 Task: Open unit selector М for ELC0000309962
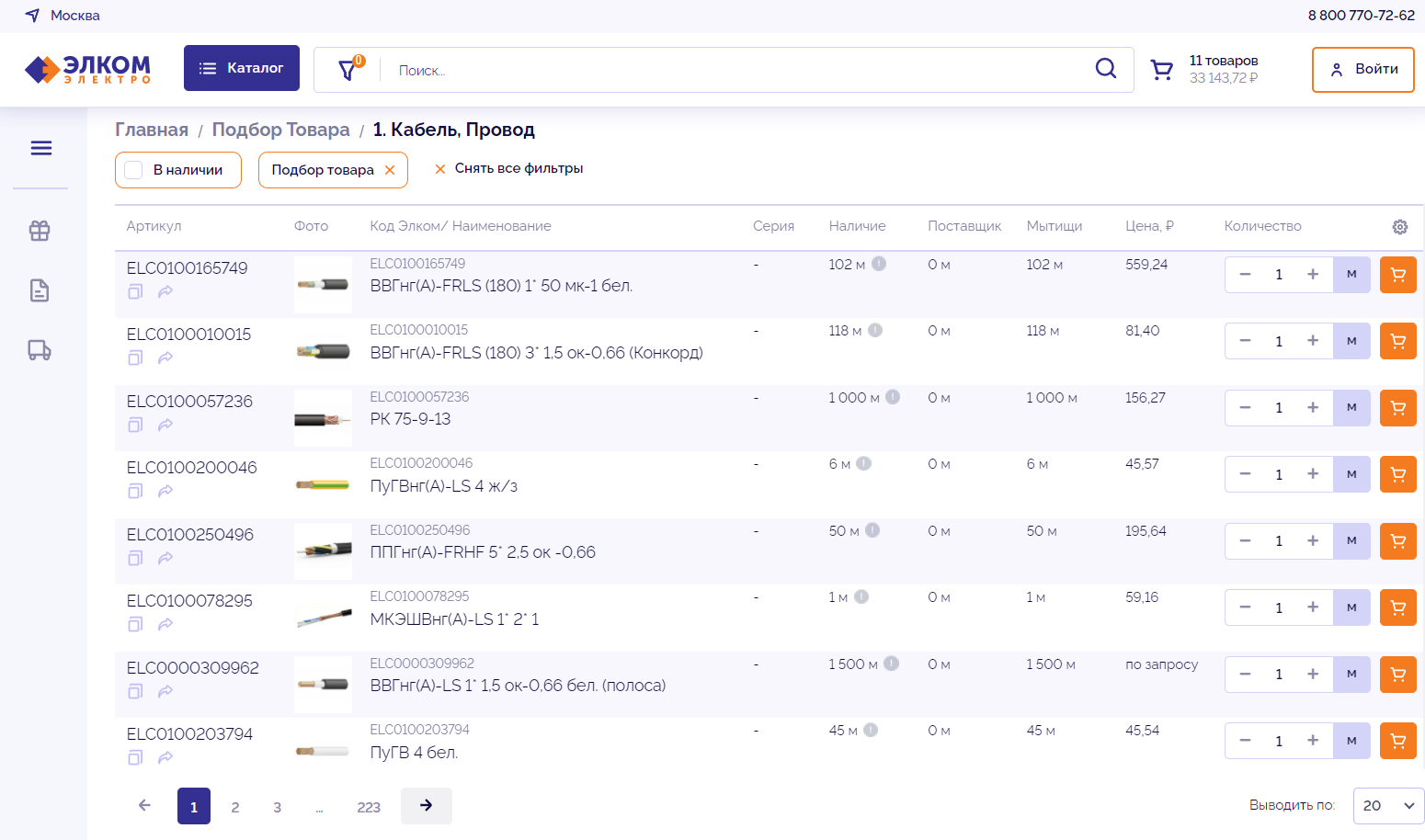point(1351,675)
